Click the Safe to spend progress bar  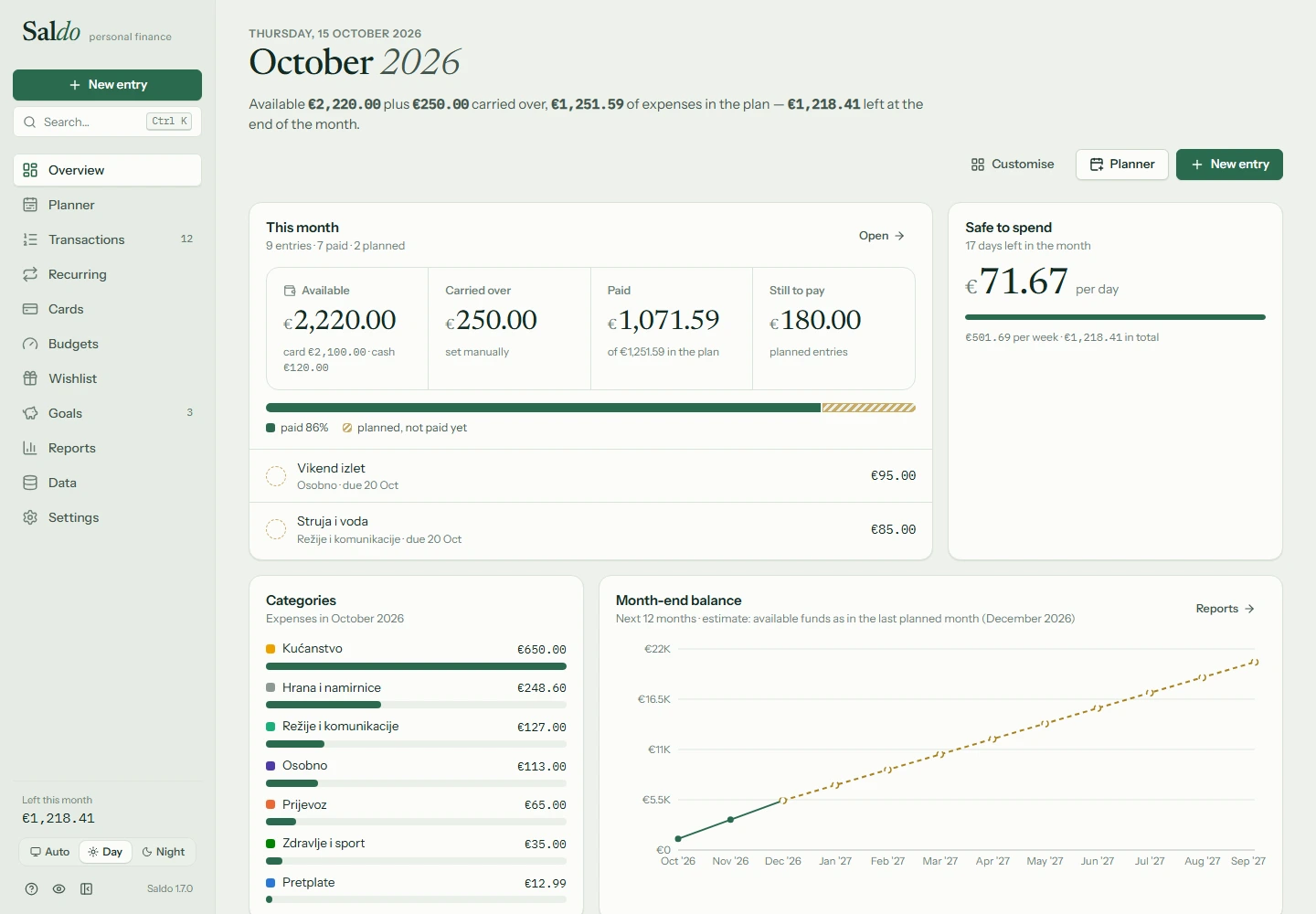point(1115,317)
